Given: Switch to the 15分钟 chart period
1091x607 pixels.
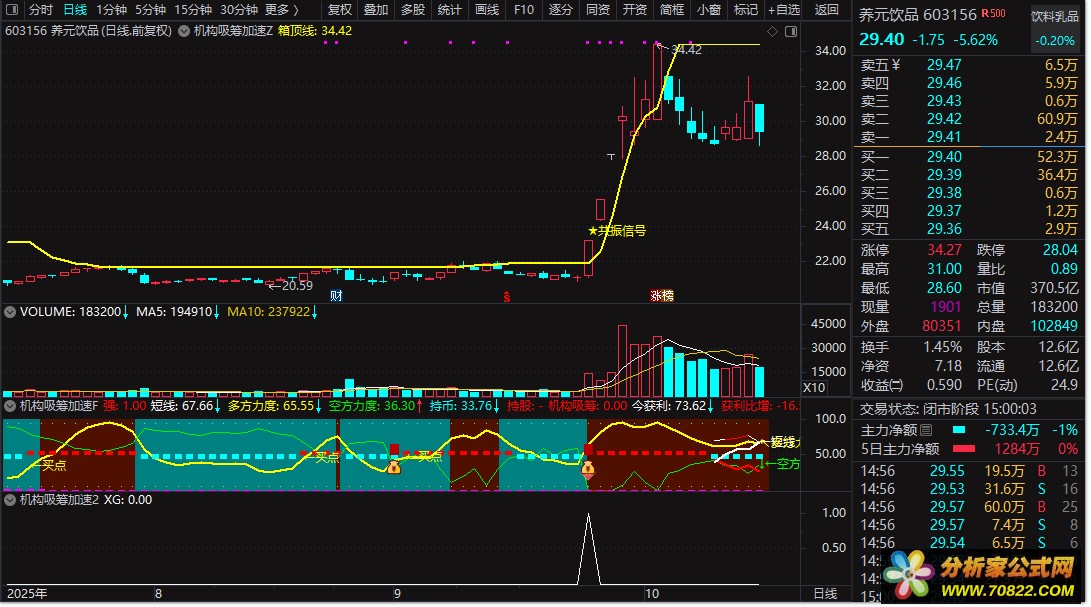Looking at the screenshot, I should point(193,10).
